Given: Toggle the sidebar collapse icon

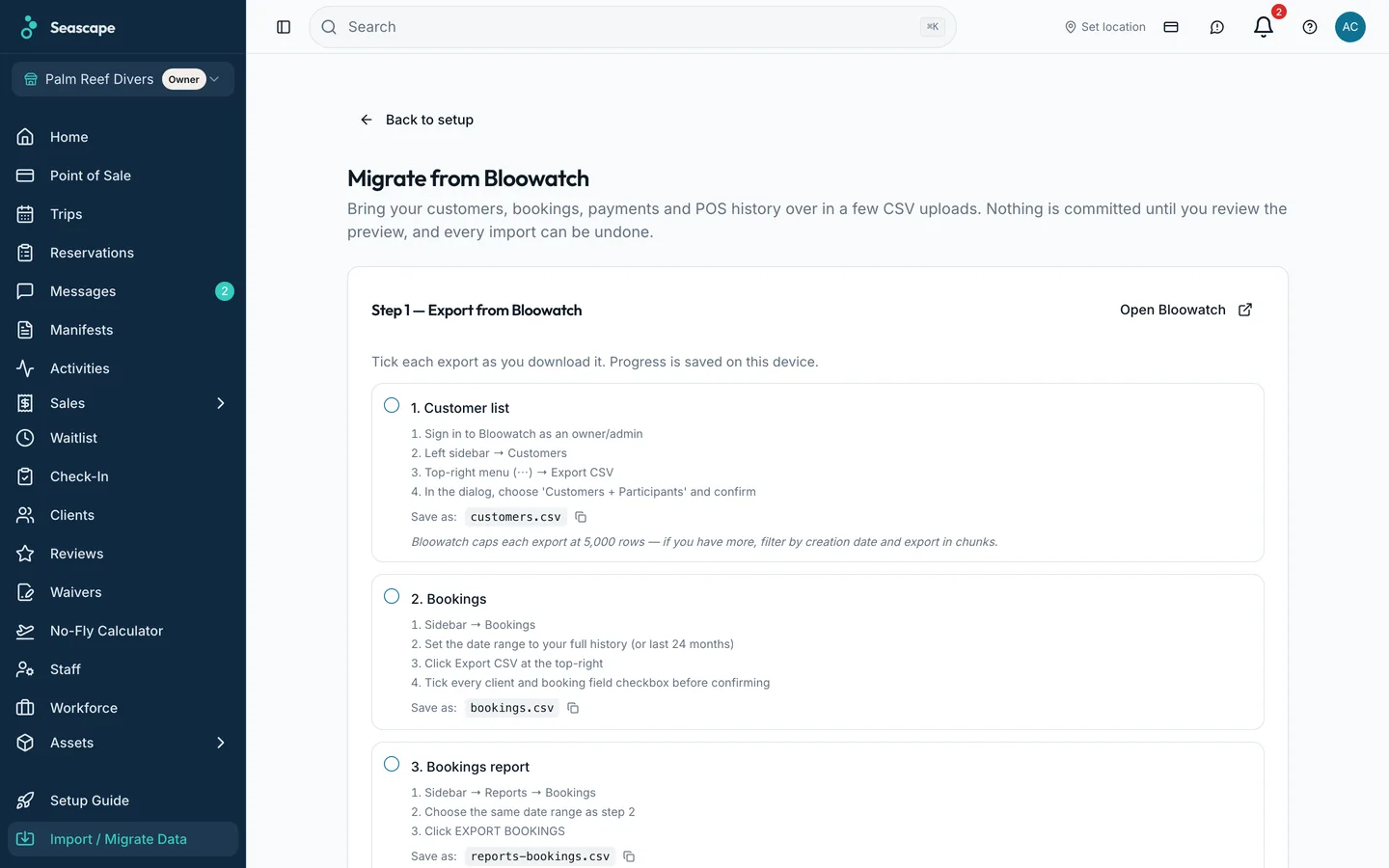Looking at the screenshot, I should point(284,27).
